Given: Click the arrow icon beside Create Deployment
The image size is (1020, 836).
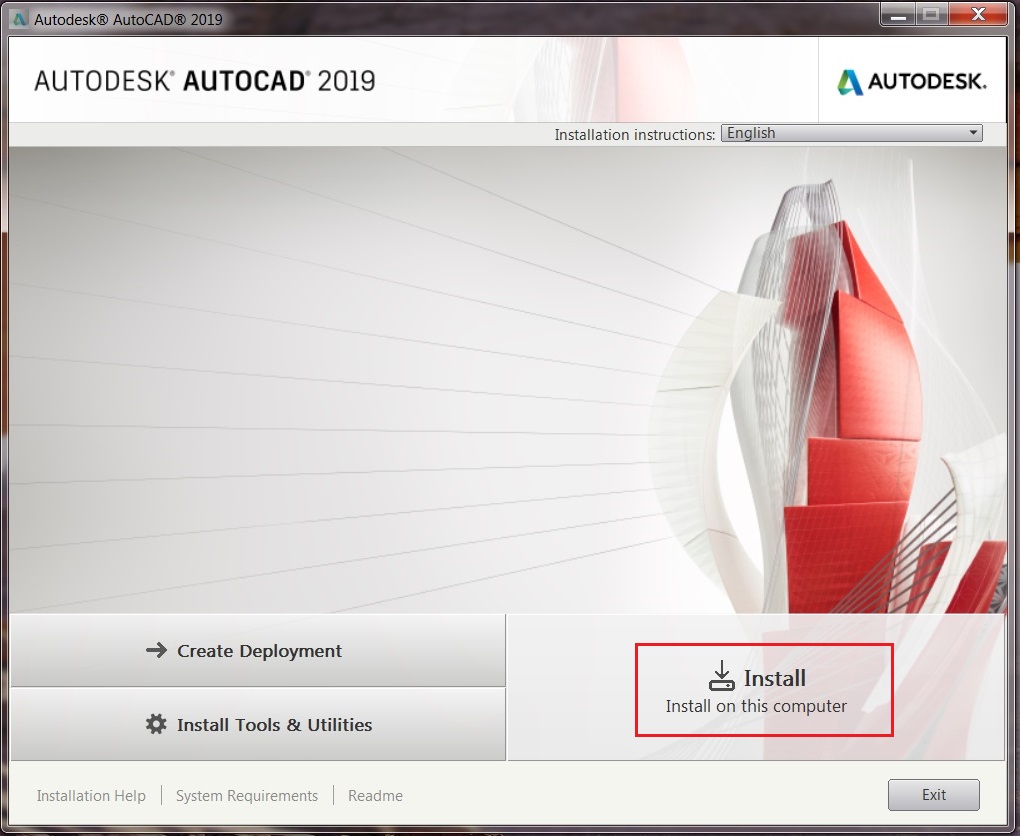Looking at the screenshot, I should tap(156, 650).
